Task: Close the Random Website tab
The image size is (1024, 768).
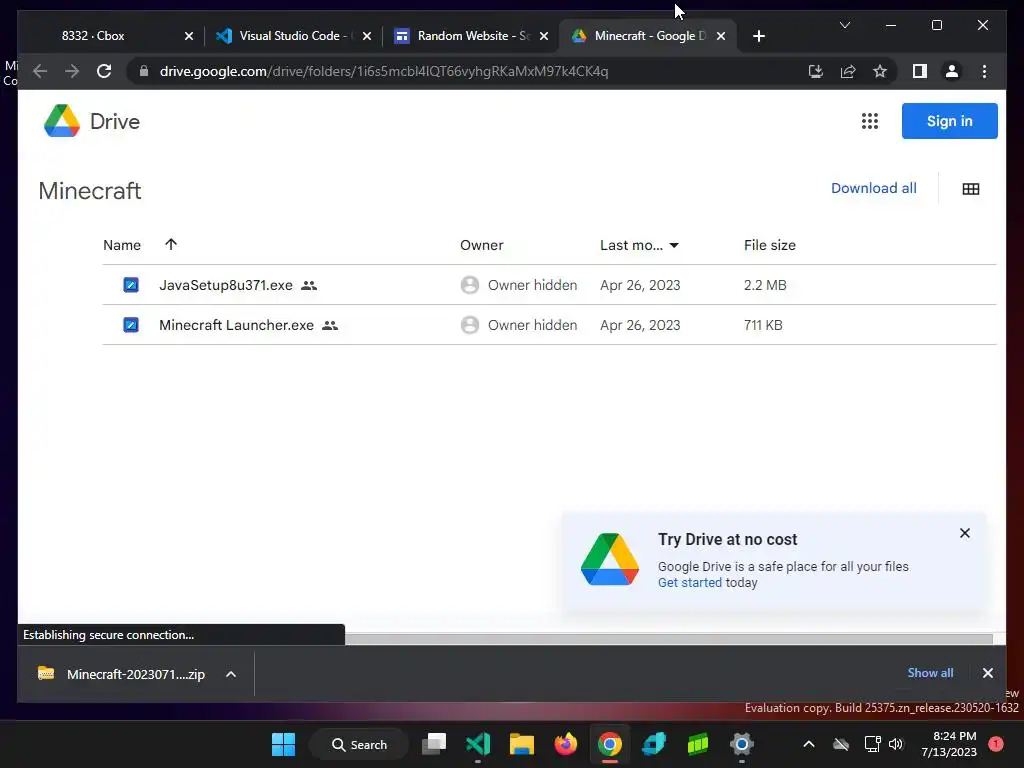Action: (543, 36)
